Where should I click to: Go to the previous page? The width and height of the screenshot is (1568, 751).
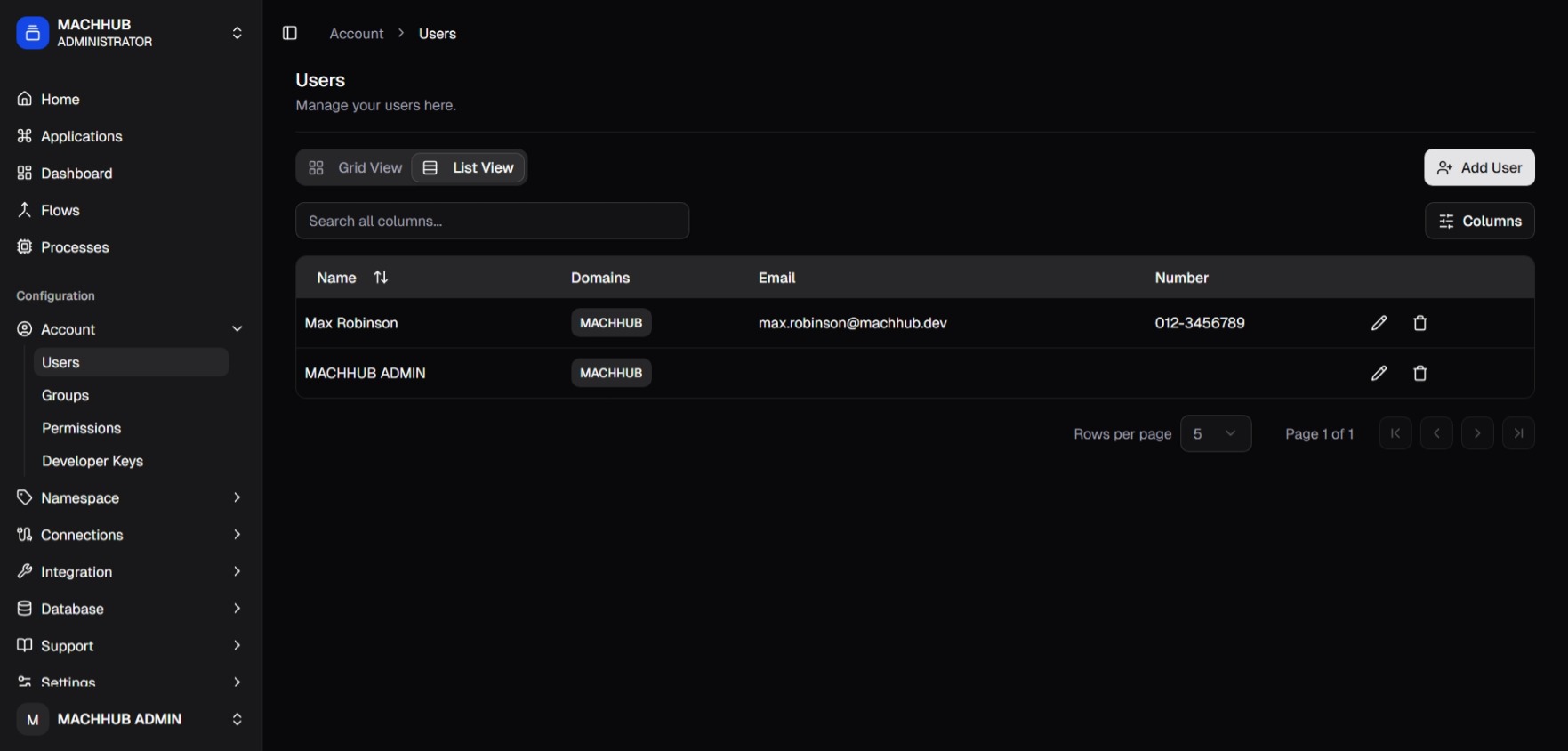pos(1436,433)
